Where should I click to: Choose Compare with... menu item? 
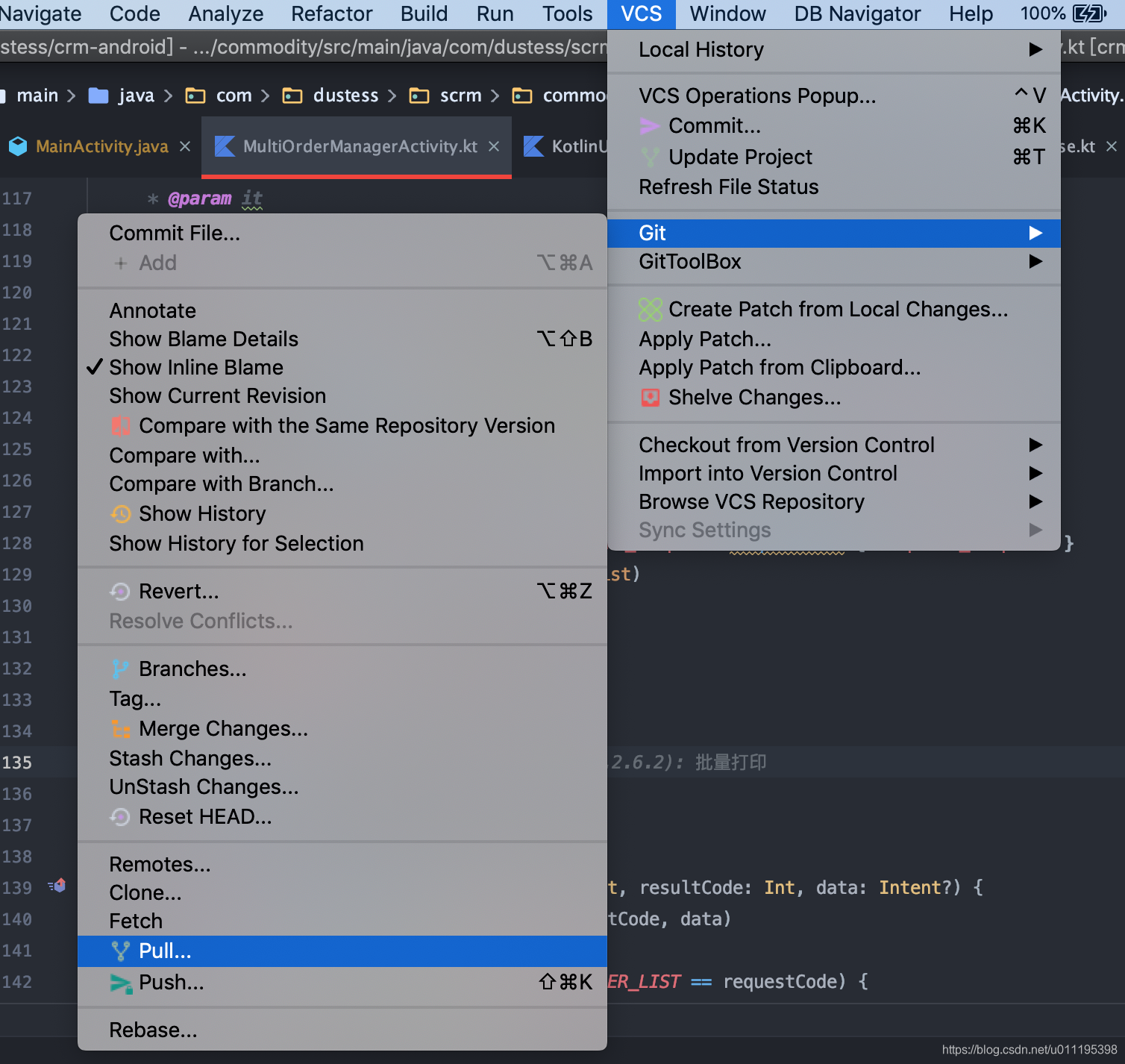(x=342, y=455)
